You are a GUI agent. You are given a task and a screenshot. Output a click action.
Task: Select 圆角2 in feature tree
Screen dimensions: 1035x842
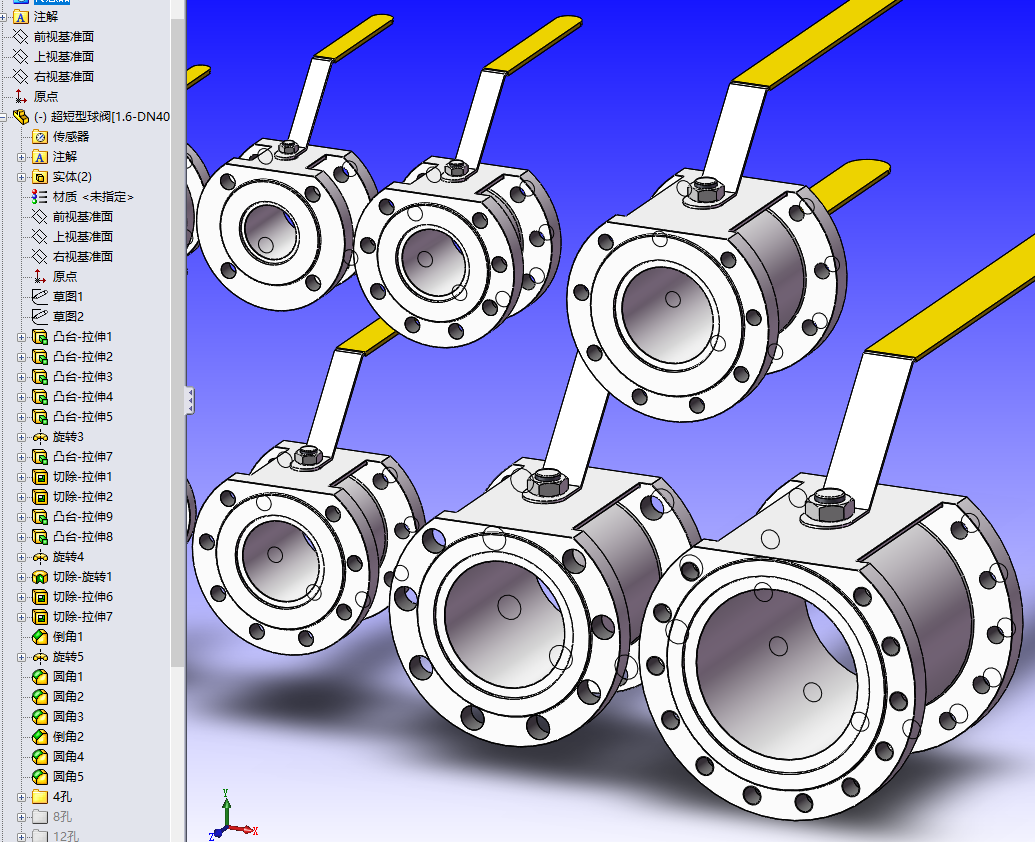(x=68, y=696)
